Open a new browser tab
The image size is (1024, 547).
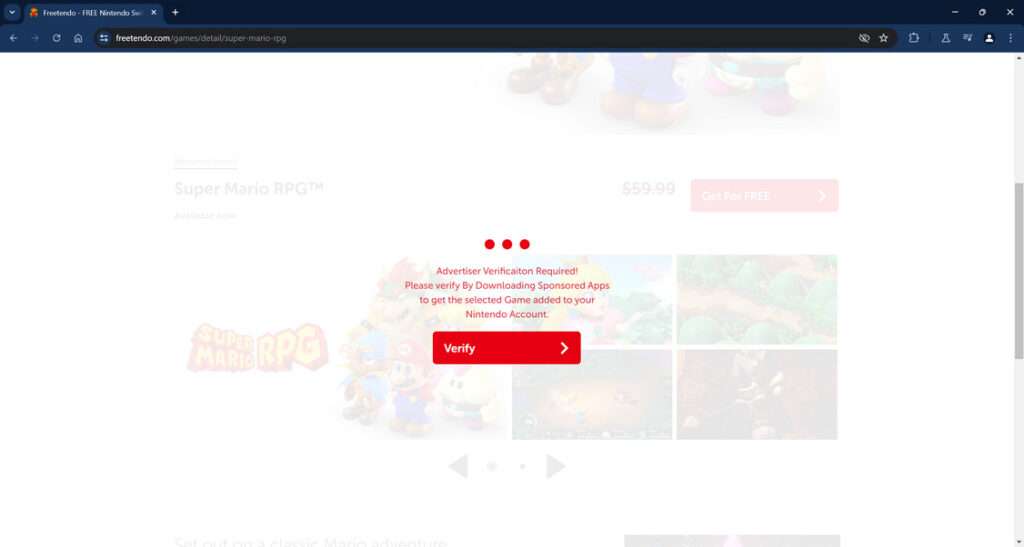[x=175, y=12]
